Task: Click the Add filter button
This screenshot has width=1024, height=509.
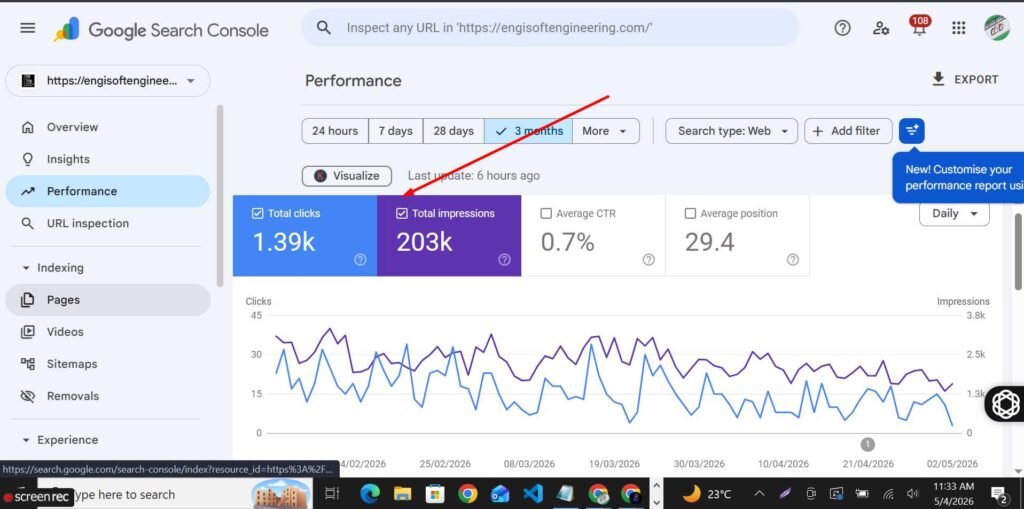Action: click(848, 131)
